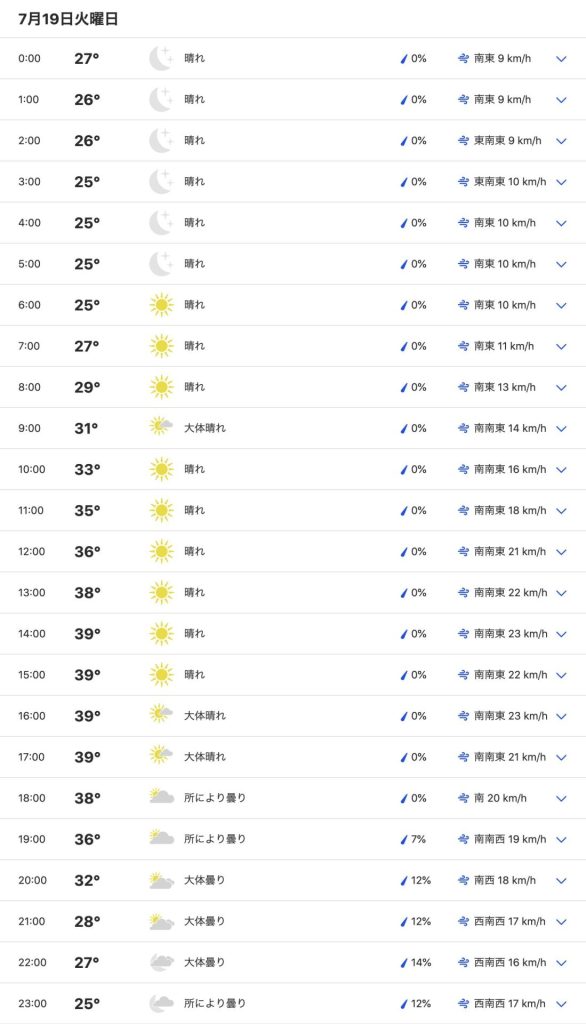
Task: Click the wind icon in the 12:00 row
Action: pyautogui.click(x=463, y=552)
